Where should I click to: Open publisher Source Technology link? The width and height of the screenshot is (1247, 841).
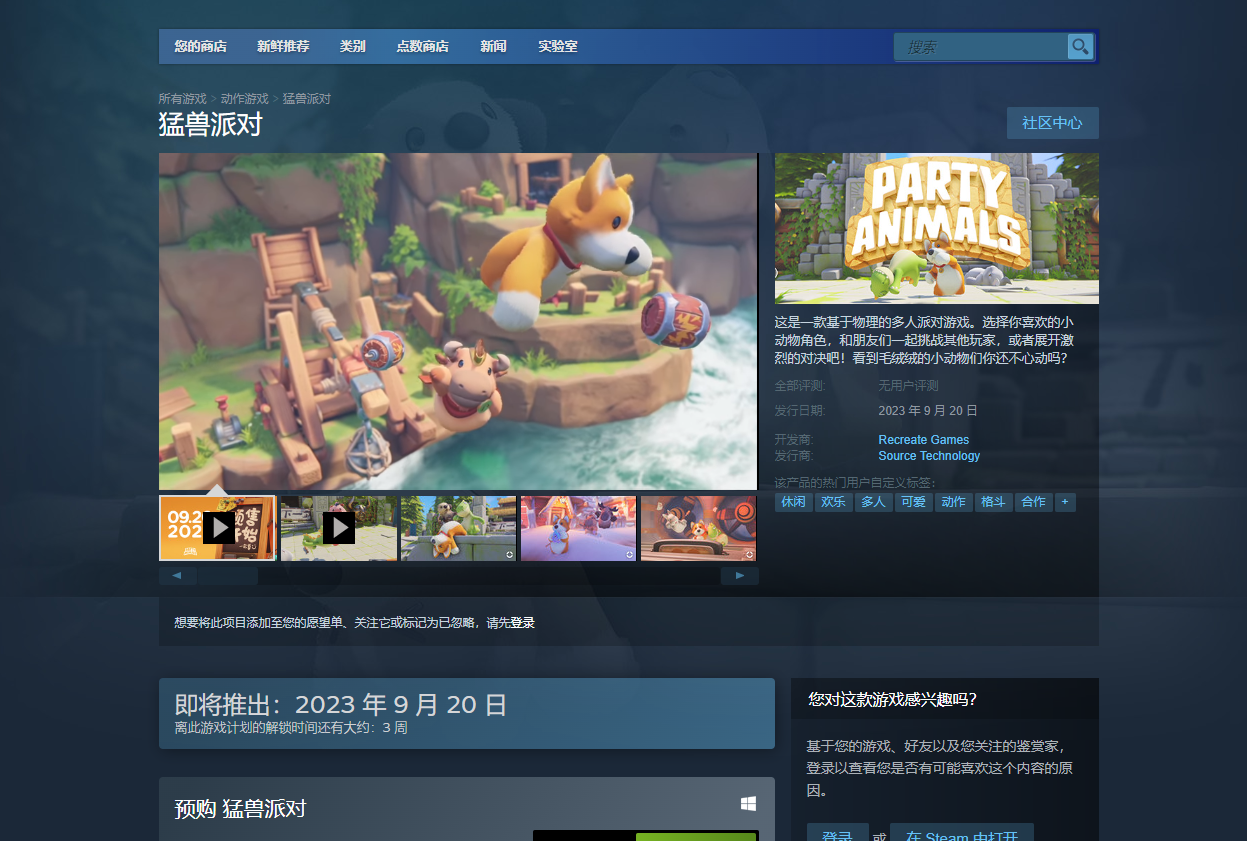click(x=929, y=456)
